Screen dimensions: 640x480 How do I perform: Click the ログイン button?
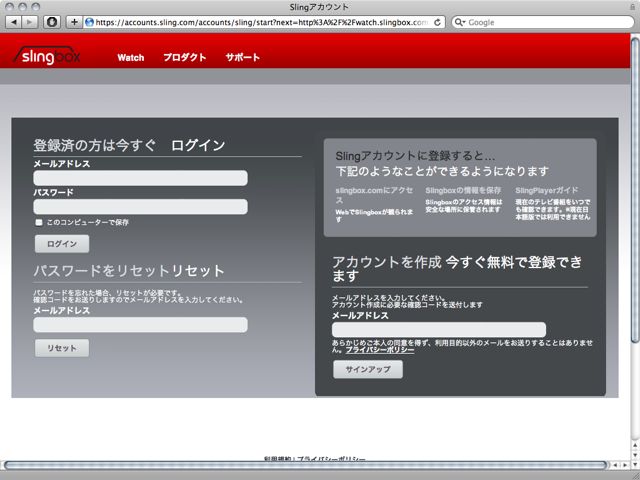pos(62,244)
